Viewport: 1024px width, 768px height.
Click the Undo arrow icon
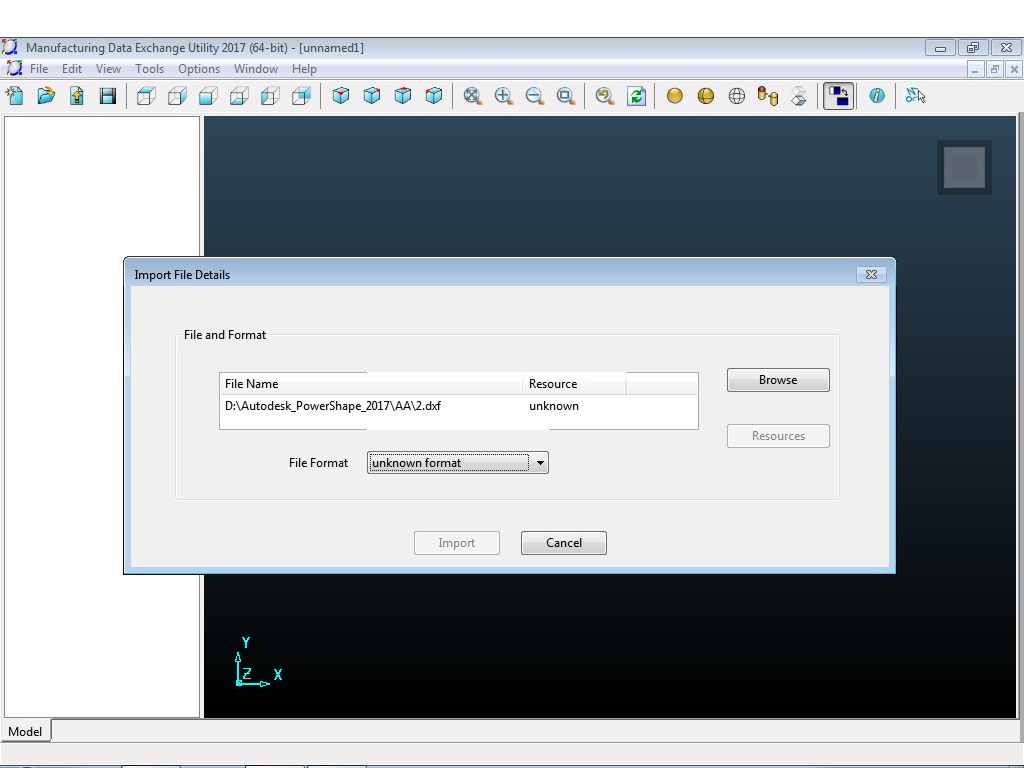coord(603,96)
